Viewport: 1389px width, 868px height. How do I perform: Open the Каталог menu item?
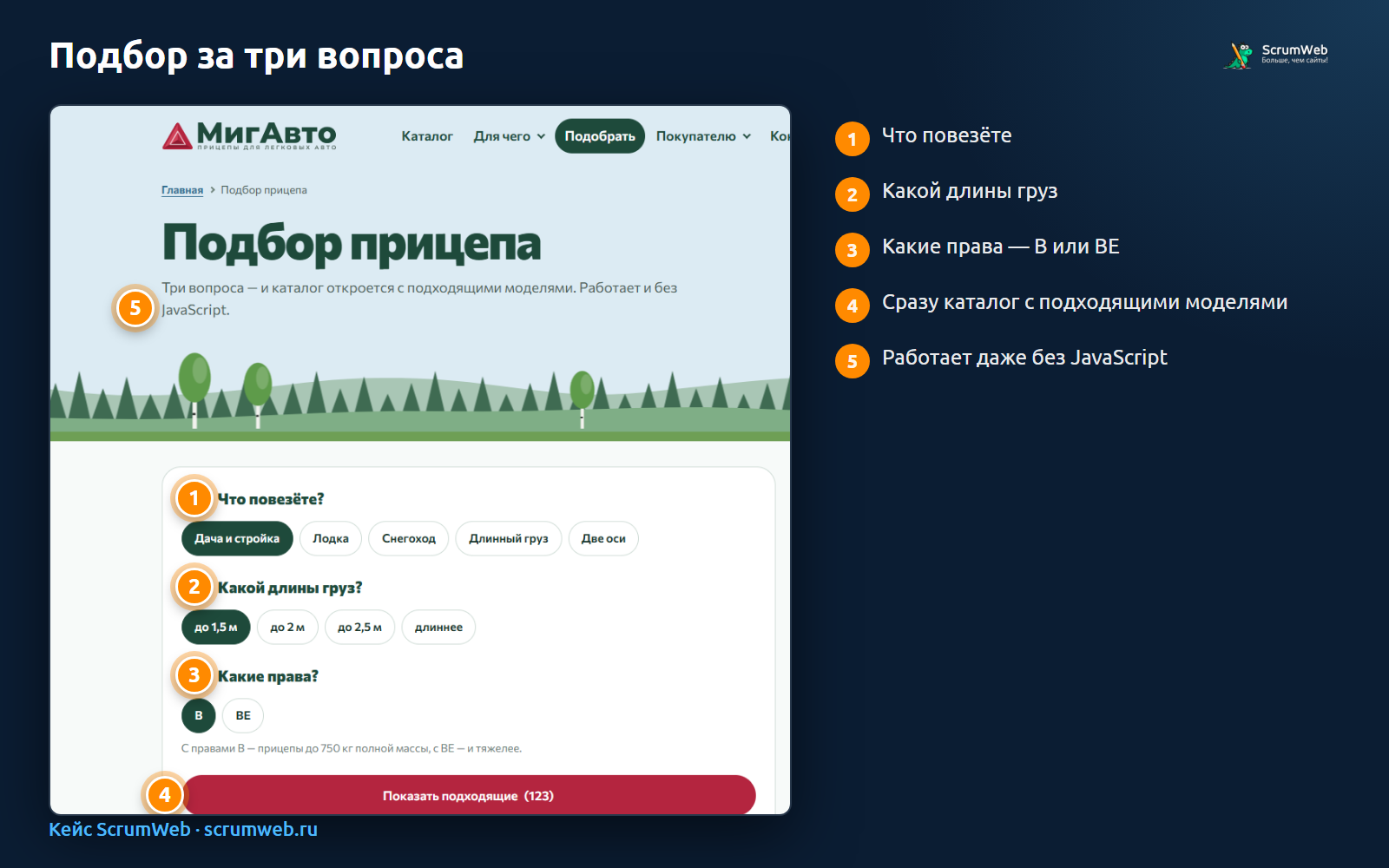pyautogui.click(x=427, y=136)
